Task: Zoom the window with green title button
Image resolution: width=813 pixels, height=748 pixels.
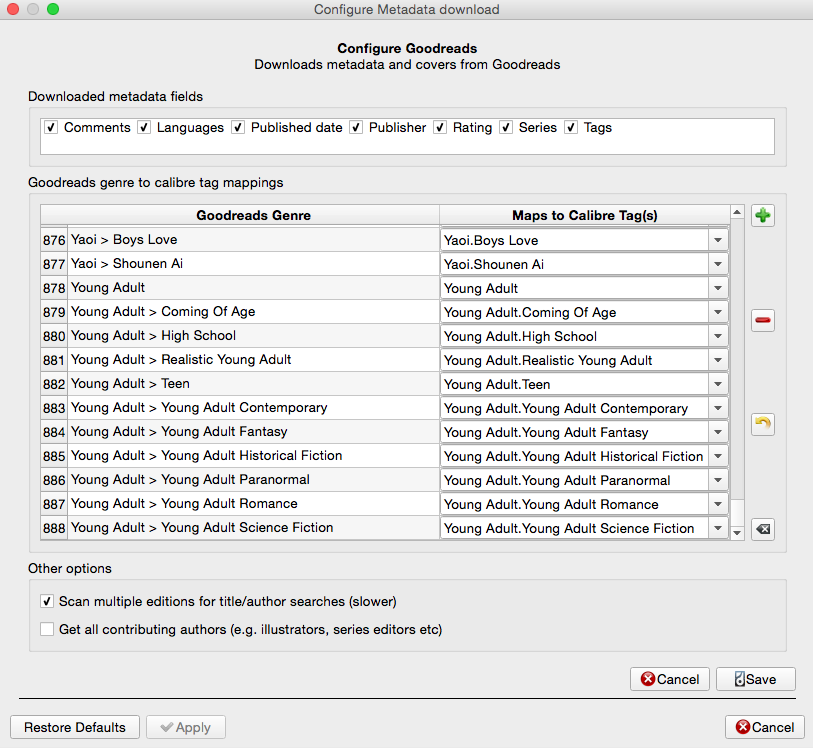Action: click(x=53, y=9)
